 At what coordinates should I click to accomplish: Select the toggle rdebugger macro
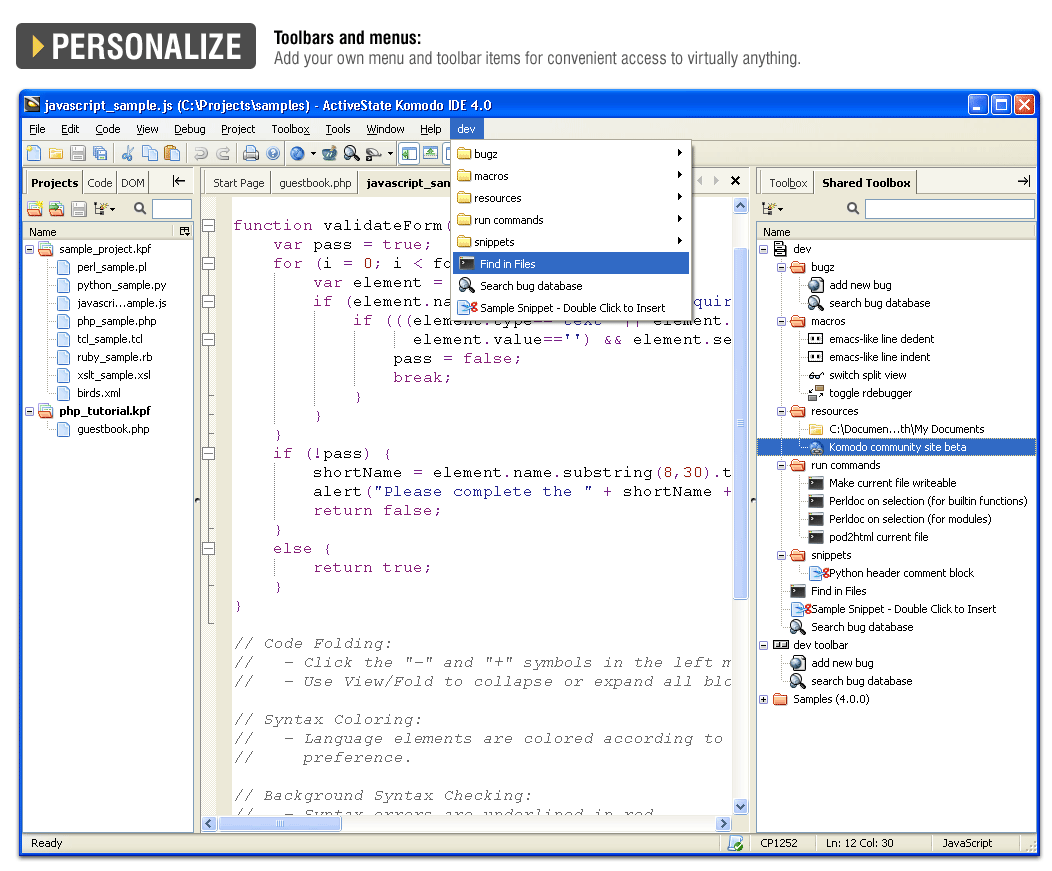point(870,393)
